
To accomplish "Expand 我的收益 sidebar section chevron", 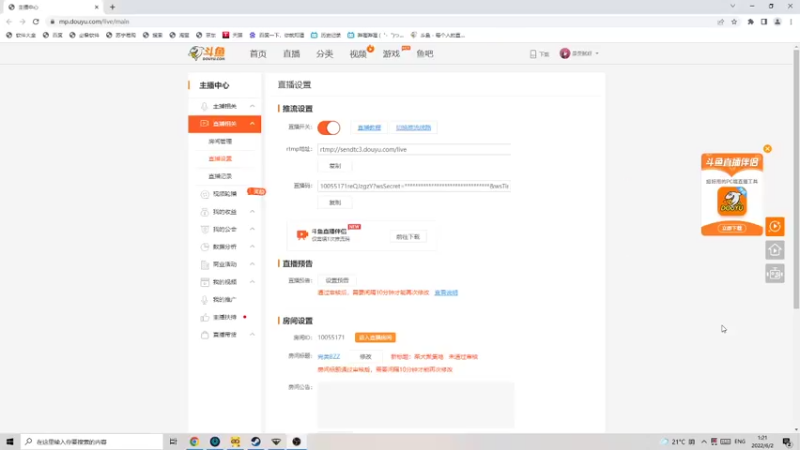I will pos(252,211).
